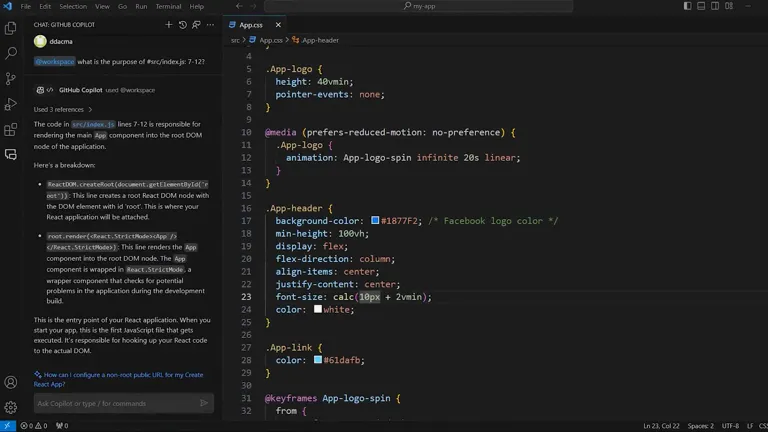Open color picker for #1877F2 swatch
Screen dimensions: 768x432
coord(375,220)
